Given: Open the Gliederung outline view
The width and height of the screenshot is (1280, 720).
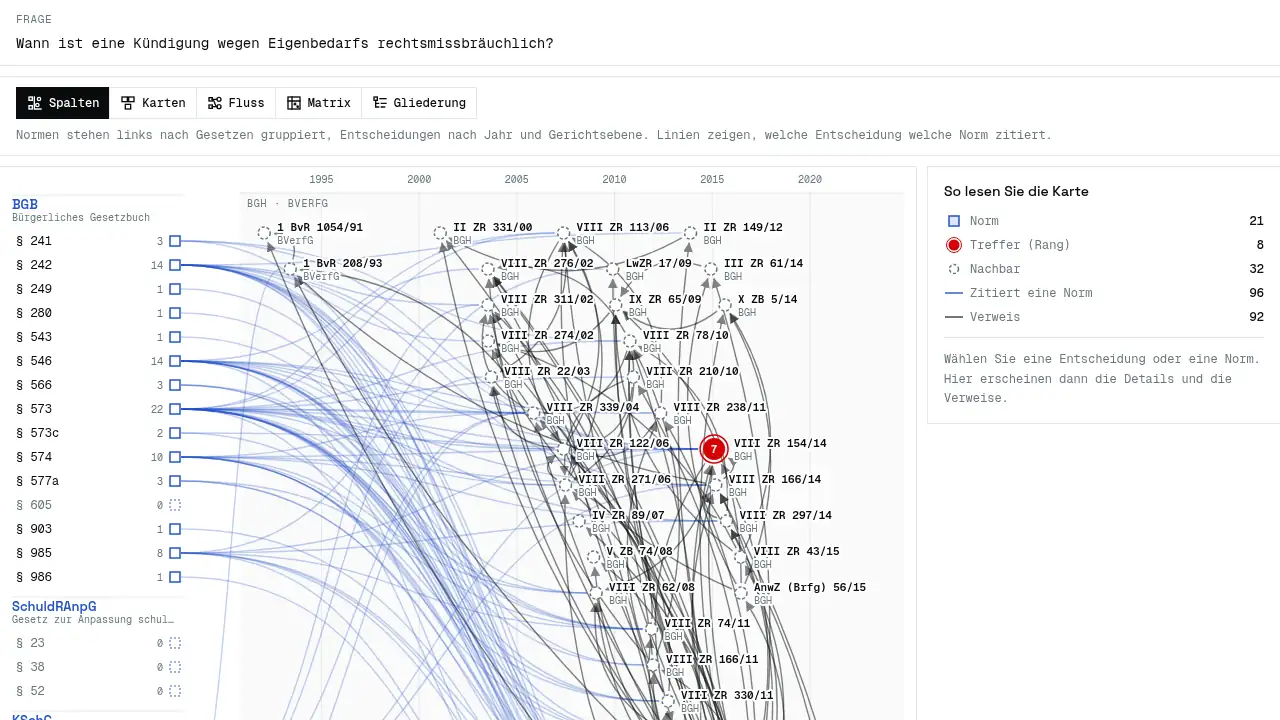Looking at the screenshot, I should click(419, 103).
